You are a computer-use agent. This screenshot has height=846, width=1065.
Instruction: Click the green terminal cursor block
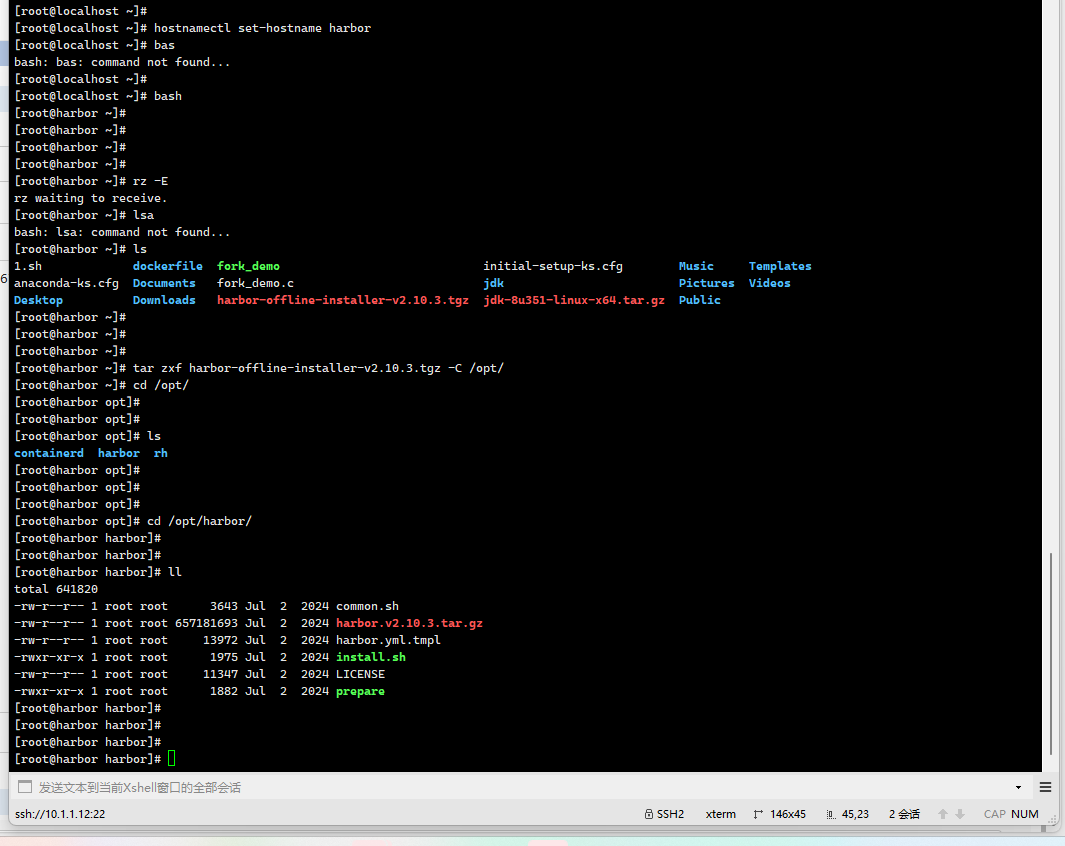pyautogui.click(x=171, y=758)
